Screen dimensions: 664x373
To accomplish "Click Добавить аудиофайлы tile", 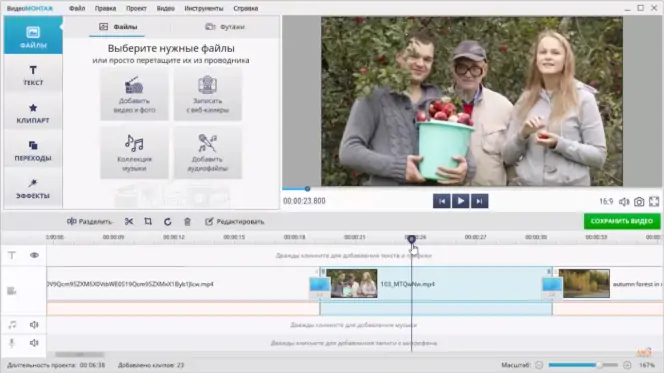I will click(208, 152).
